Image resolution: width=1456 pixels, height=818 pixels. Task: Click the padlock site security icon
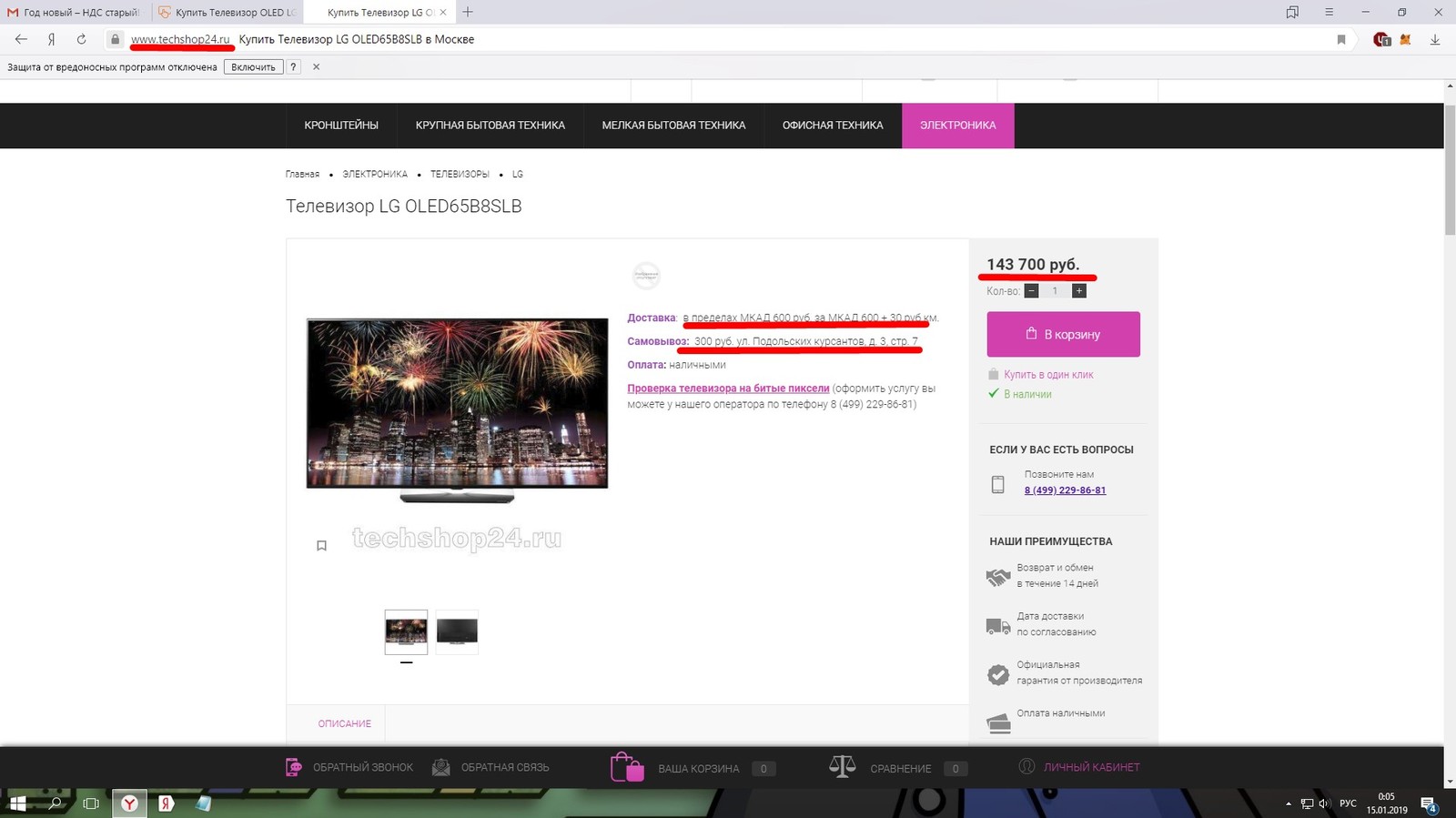point(115,39)
